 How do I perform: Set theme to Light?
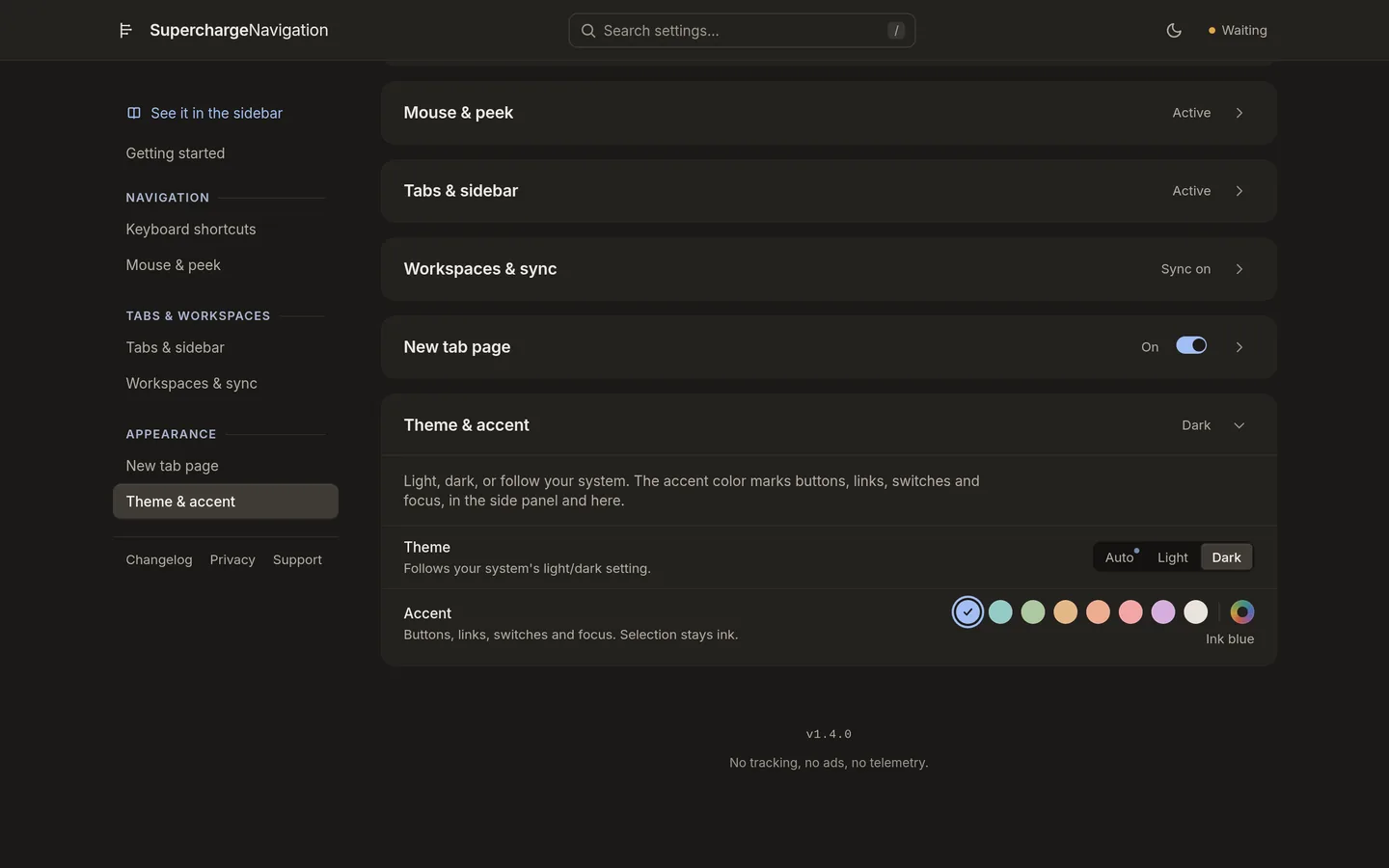pyautogui.click(x=1173, y=557)
